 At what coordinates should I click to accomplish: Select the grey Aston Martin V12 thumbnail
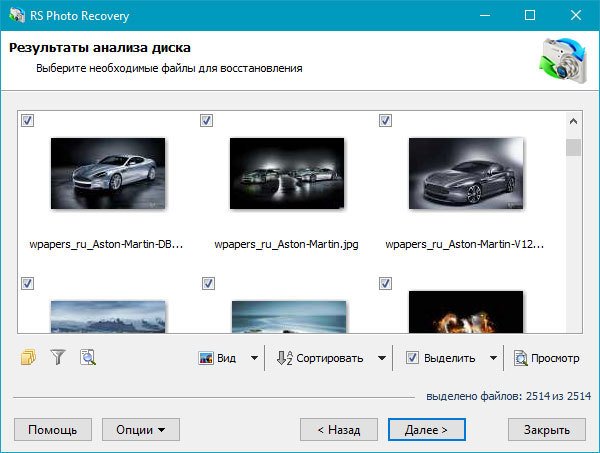point(466,173)
